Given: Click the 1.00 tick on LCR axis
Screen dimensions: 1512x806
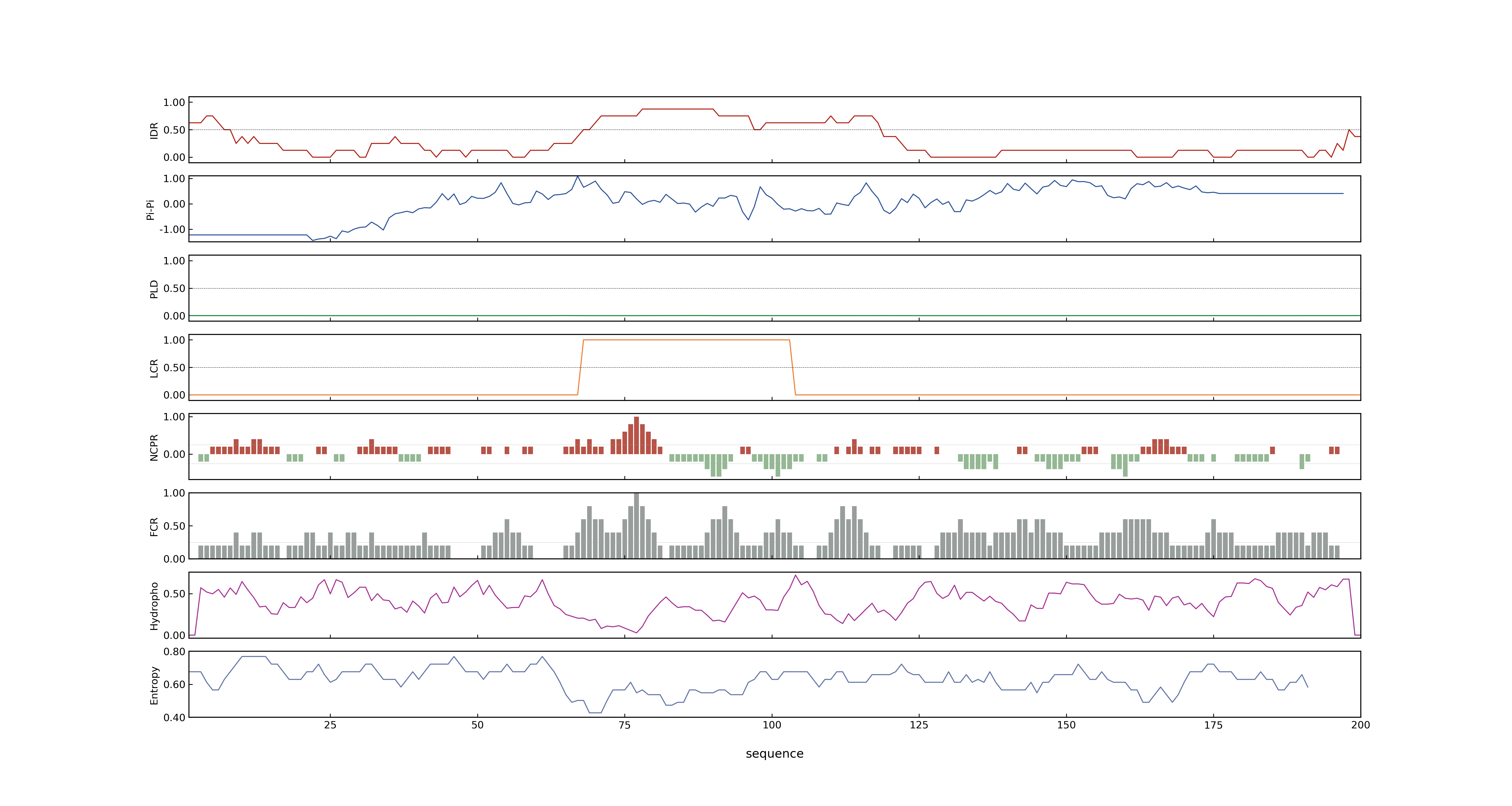Looking at the screenshot, I should 174,340.
